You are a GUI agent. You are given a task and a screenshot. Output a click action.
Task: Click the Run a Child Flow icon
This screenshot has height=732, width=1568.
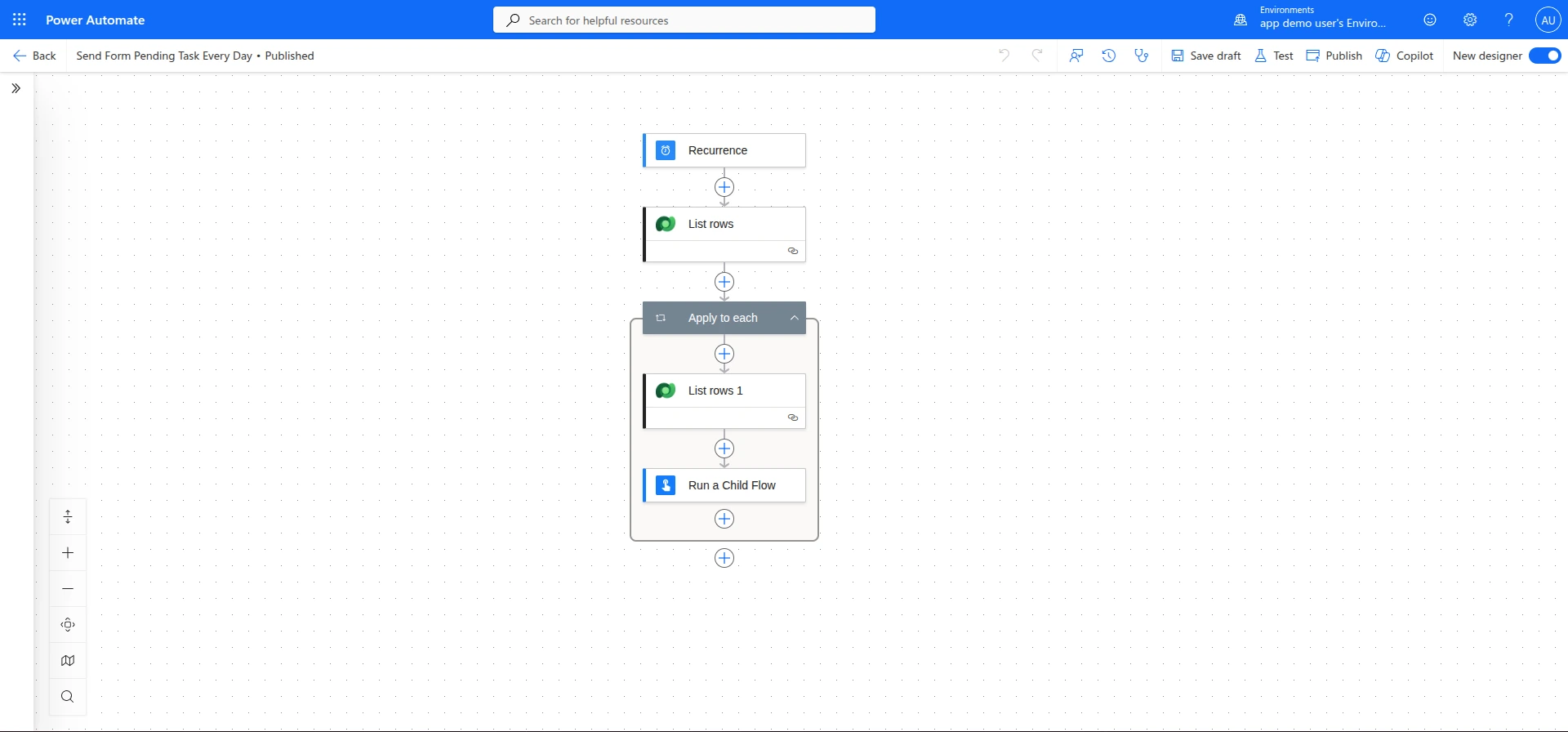click(666, 485)
